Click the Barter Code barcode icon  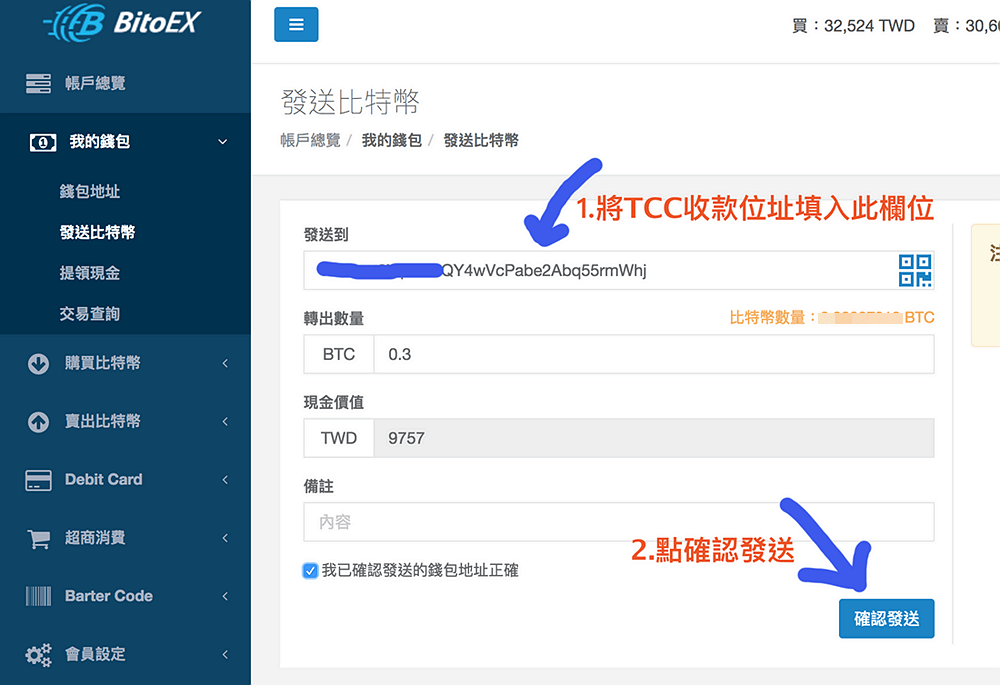(38, 596)
